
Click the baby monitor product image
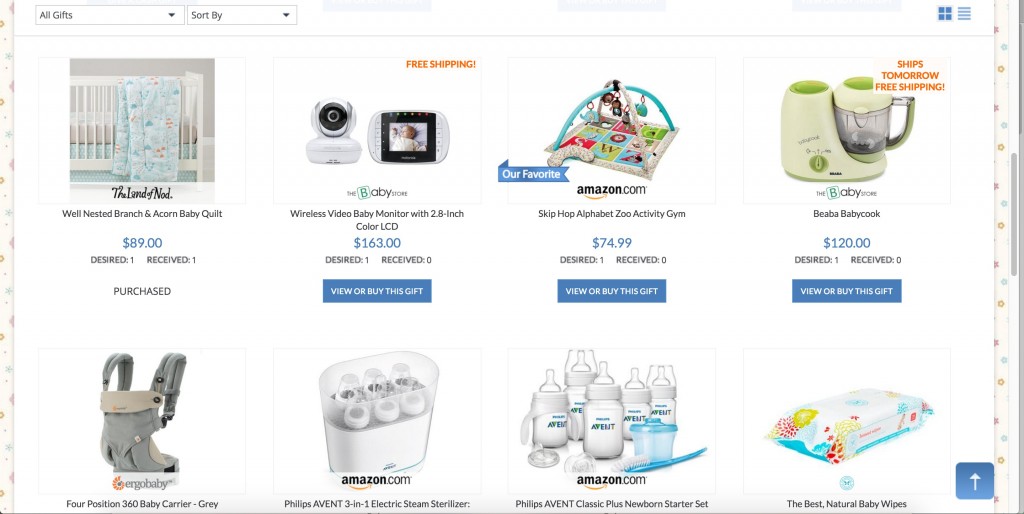(x=377, y=131)
